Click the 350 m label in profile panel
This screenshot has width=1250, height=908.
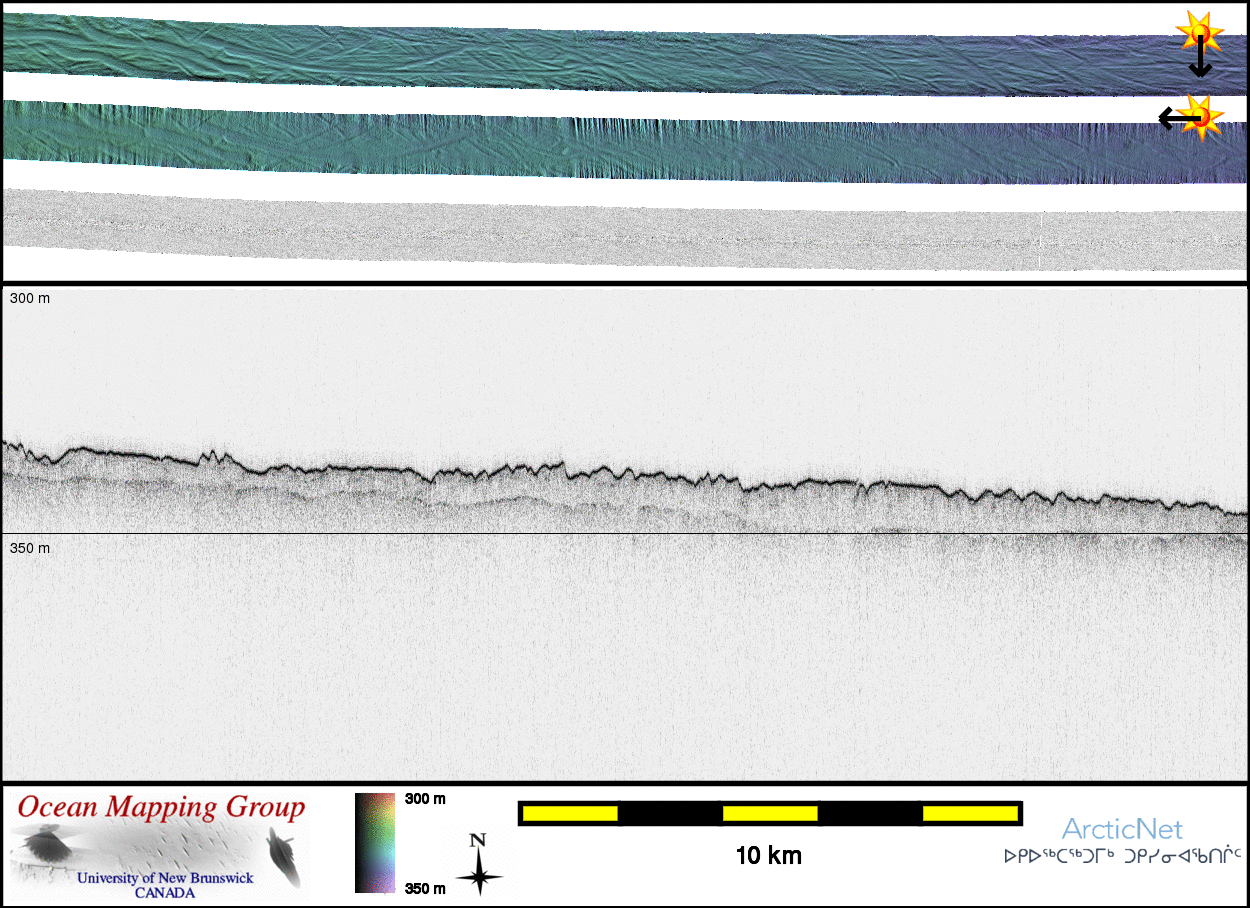pos(30,549)
